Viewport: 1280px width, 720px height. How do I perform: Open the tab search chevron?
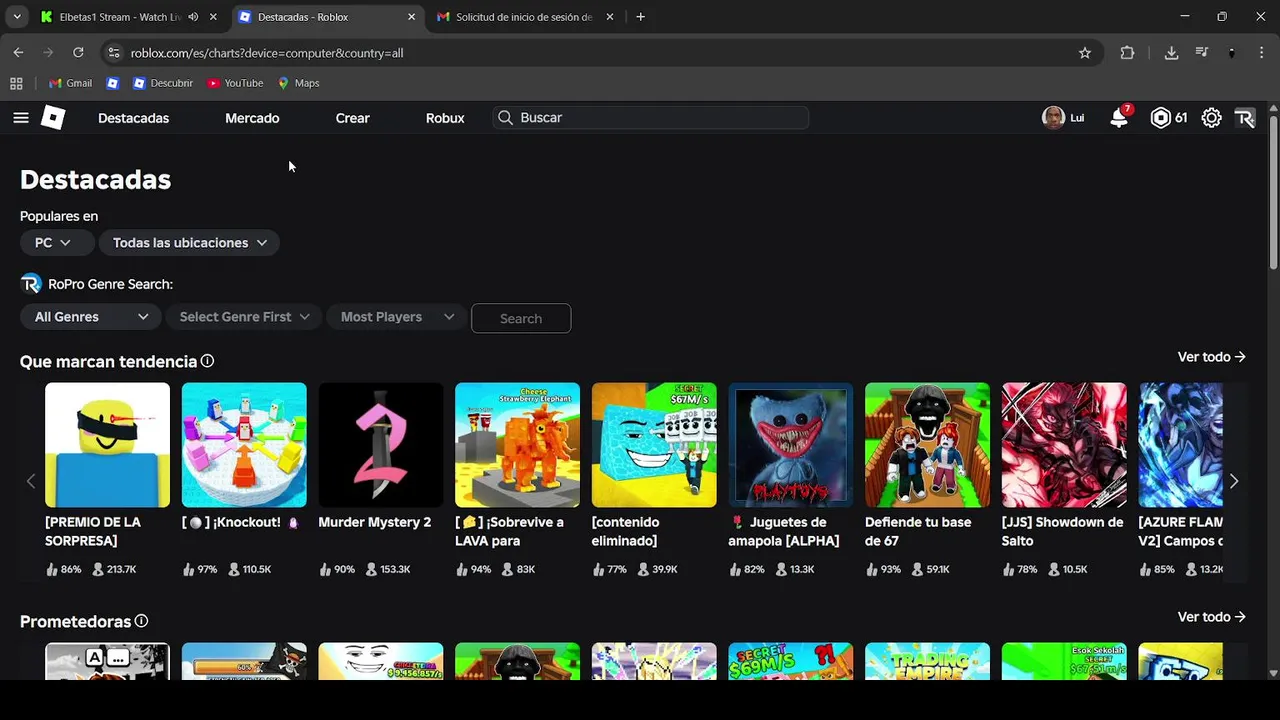tap(17, 17)
